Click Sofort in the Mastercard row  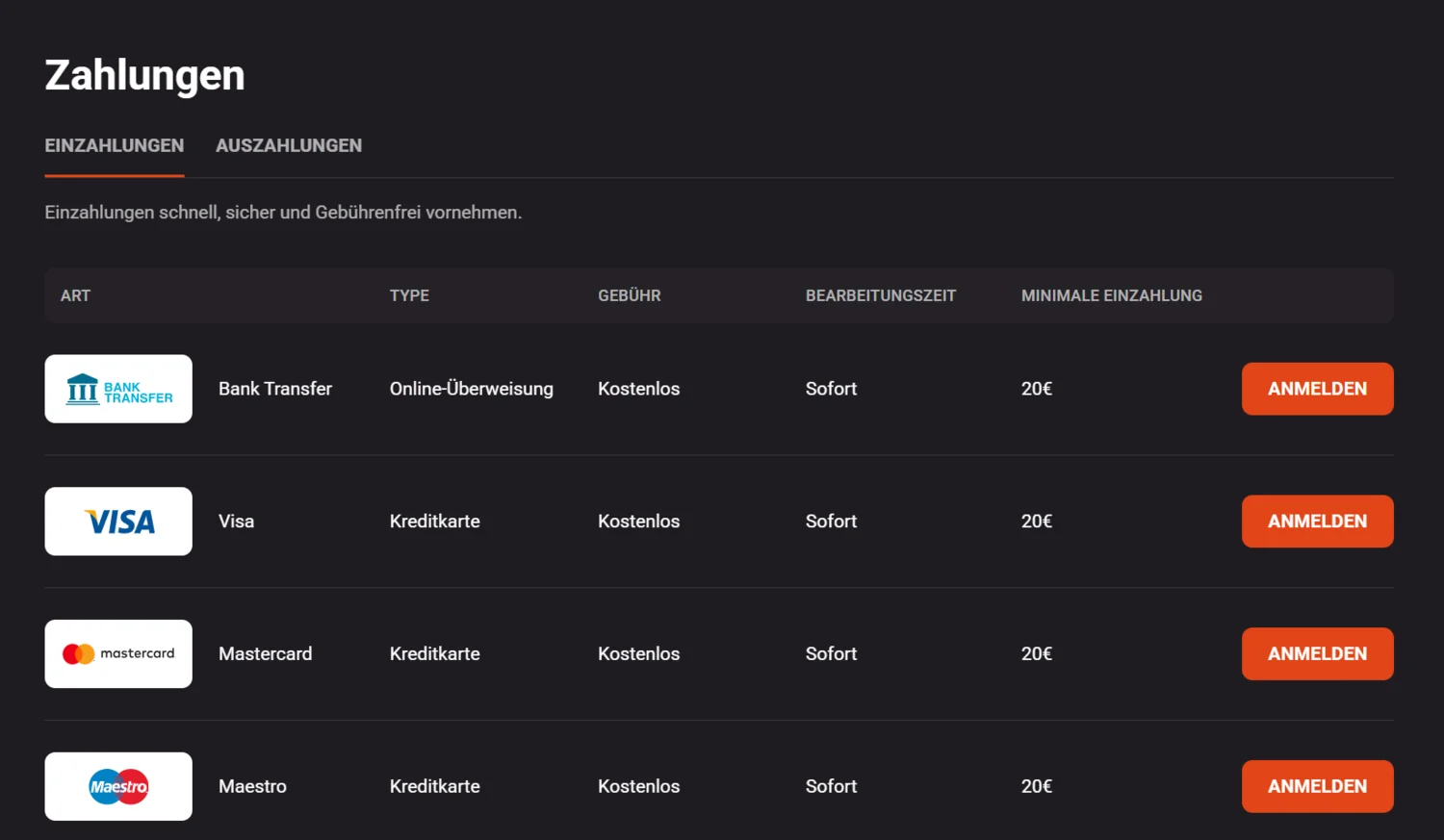pos(832,654)
